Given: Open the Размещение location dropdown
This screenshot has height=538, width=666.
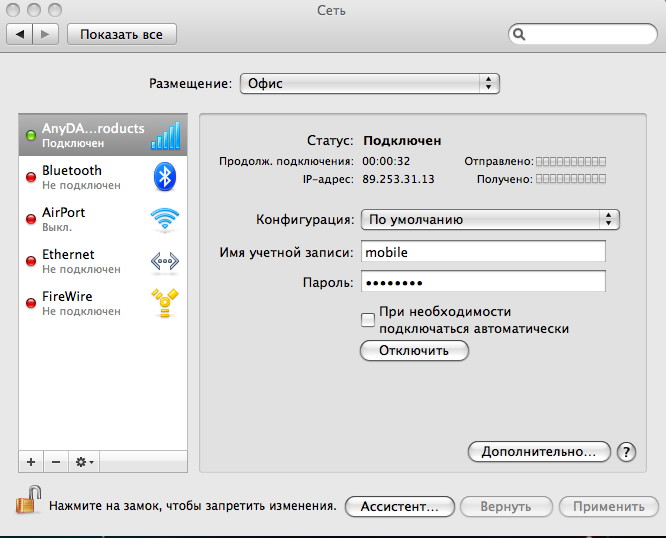Looking at the screenshot, I should pyautogui.click(x=369, y=84).
